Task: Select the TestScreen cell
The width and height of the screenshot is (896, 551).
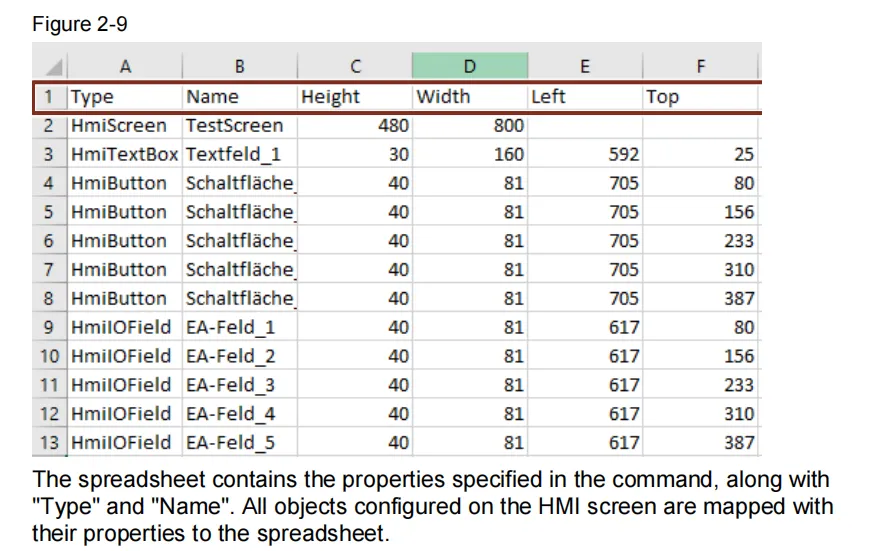Action: click(240, 126)
